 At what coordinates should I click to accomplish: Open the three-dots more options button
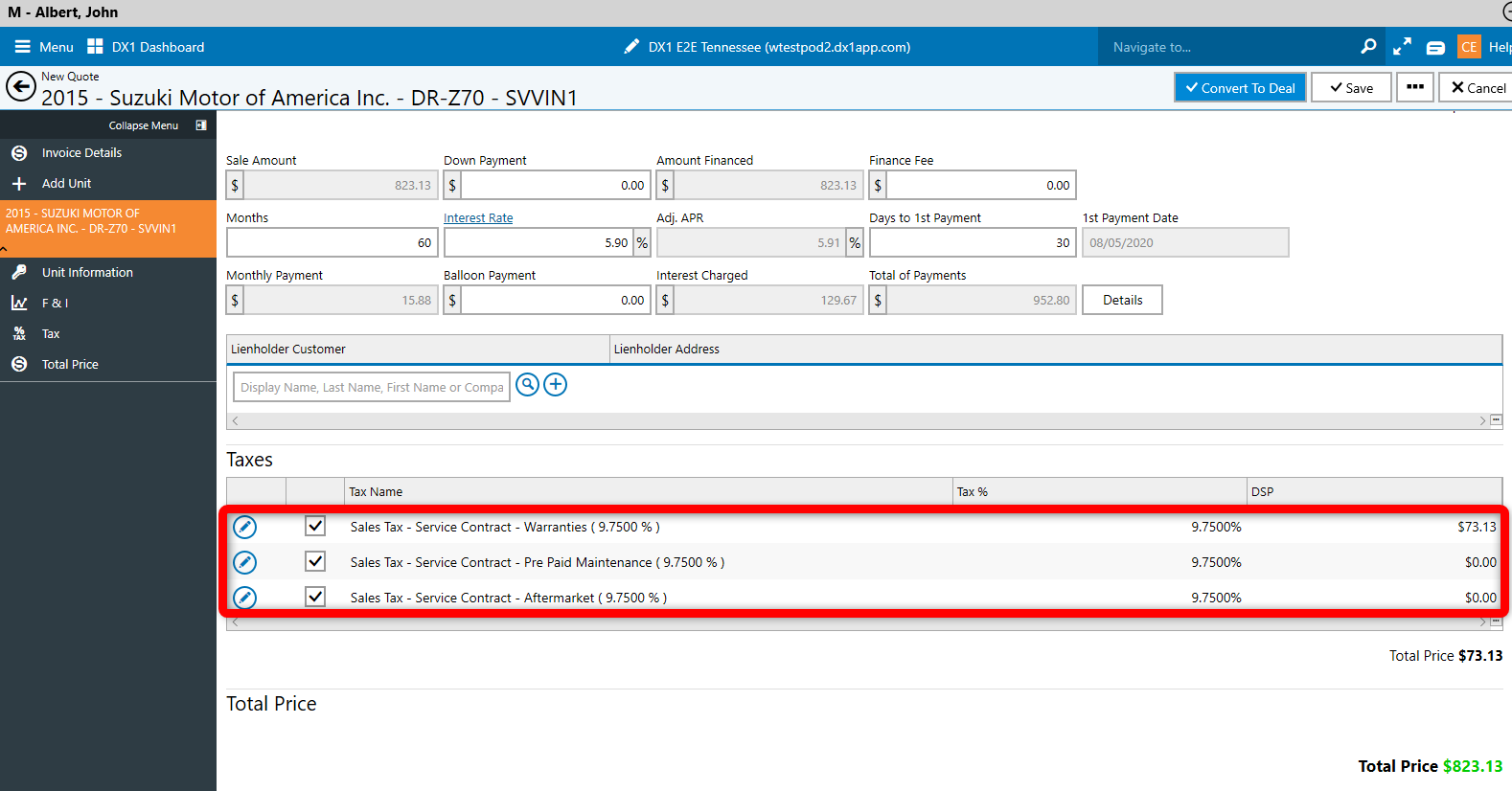point(1415,87)
